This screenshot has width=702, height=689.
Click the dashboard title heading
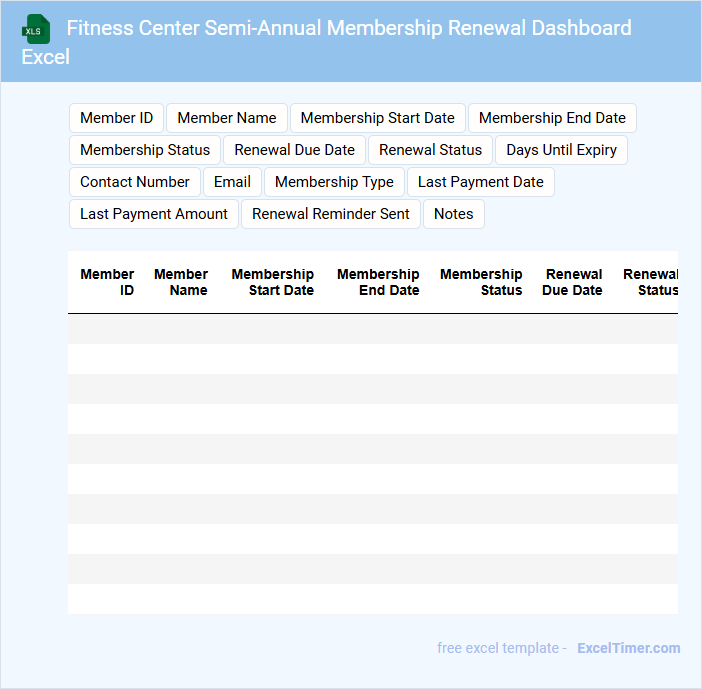click(349, 28)
